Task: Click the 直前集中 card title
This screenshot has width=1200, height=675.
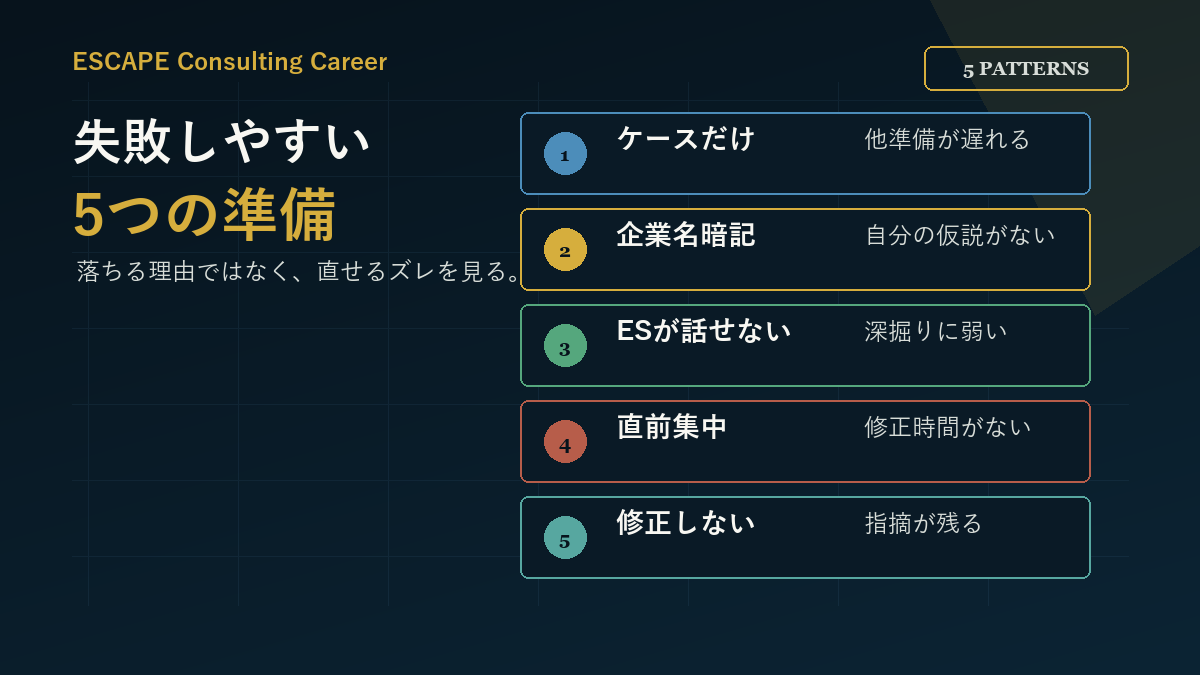Action: 671,427
